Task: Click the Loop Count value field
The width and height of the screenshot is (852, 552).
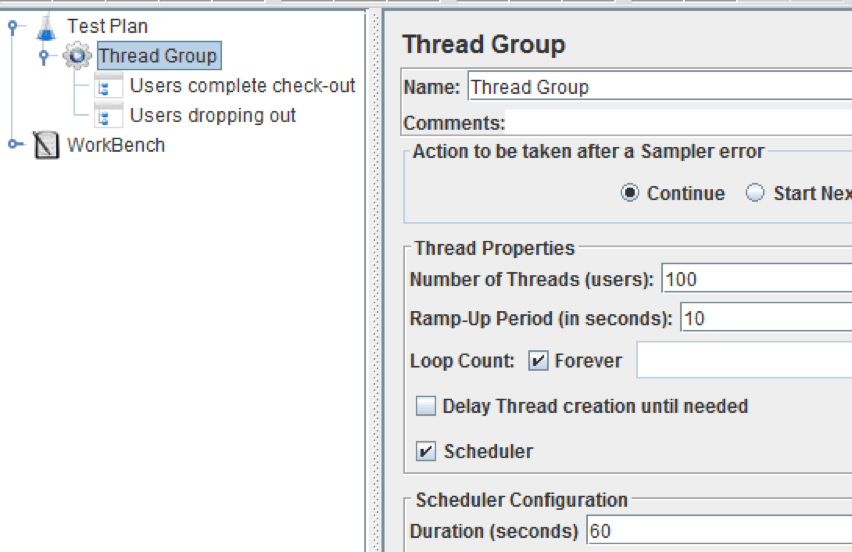Action: tap(744, 360)
